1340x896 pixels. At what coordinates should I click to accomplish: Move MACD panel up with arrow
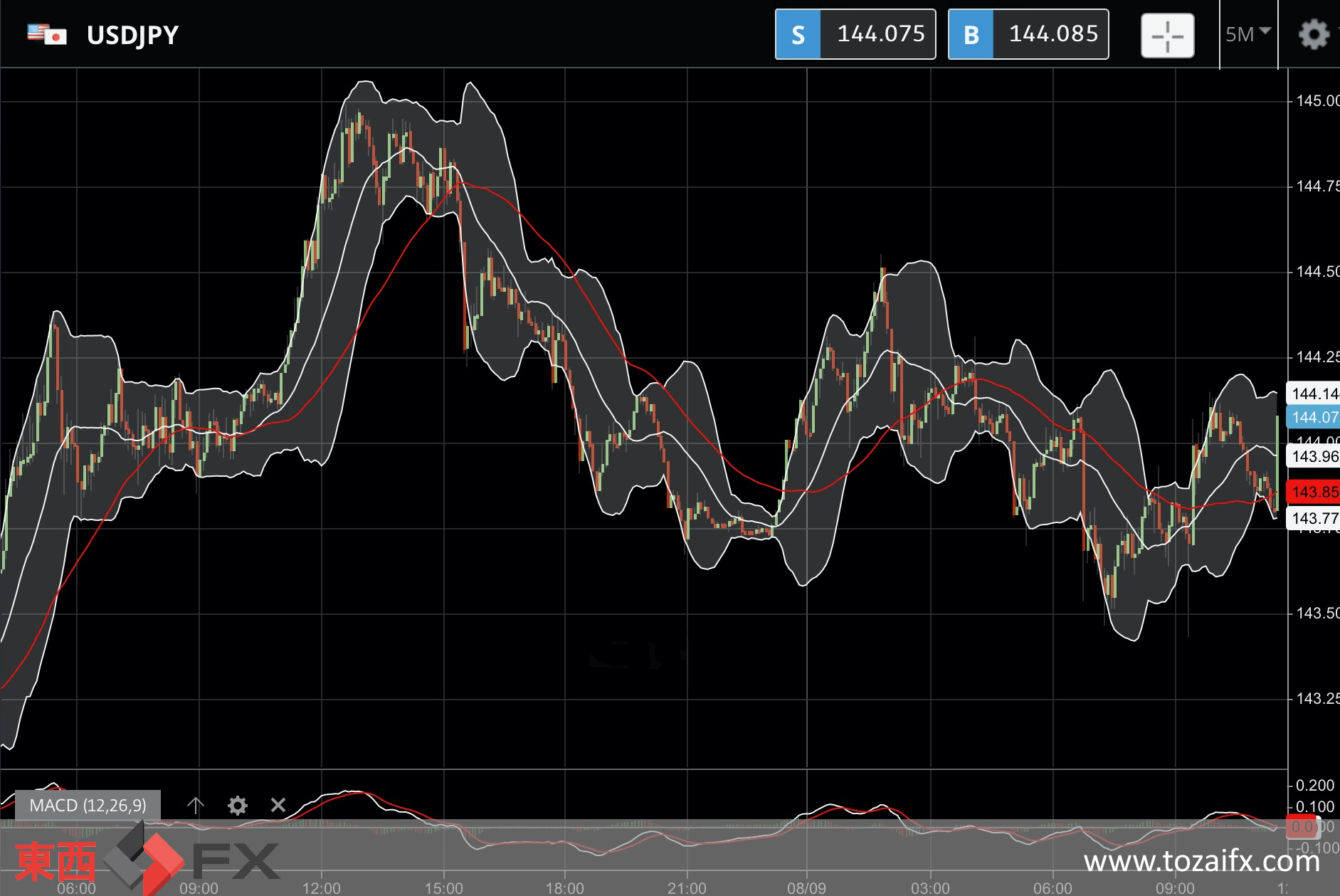pyautogui.click(x=196, y=805)
